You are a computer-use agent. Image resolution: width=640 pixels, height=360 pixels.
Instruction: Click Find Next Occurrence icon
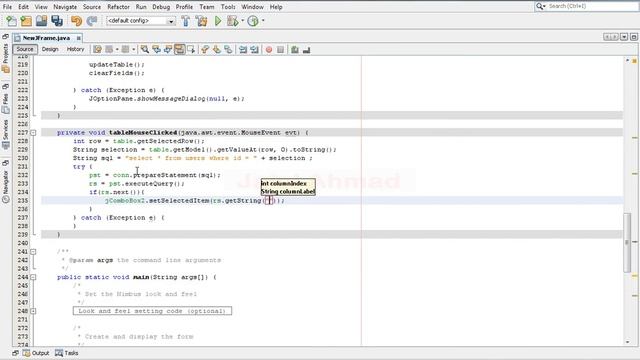[x=168, y=49]
